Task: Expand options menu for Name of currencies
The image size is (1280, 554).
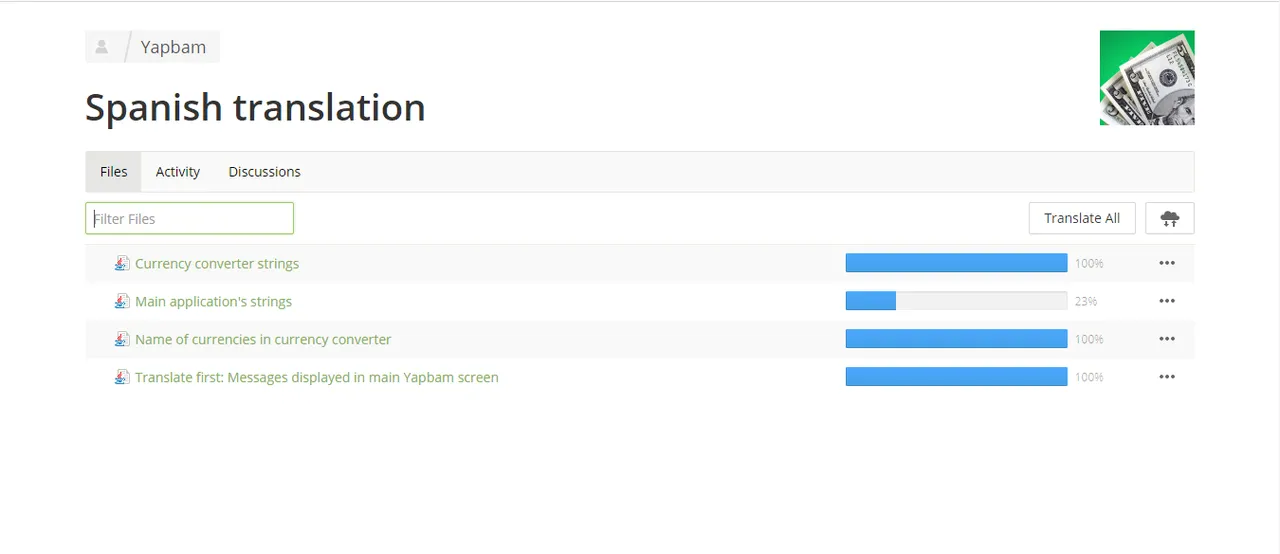Action: click(1167, 339)
